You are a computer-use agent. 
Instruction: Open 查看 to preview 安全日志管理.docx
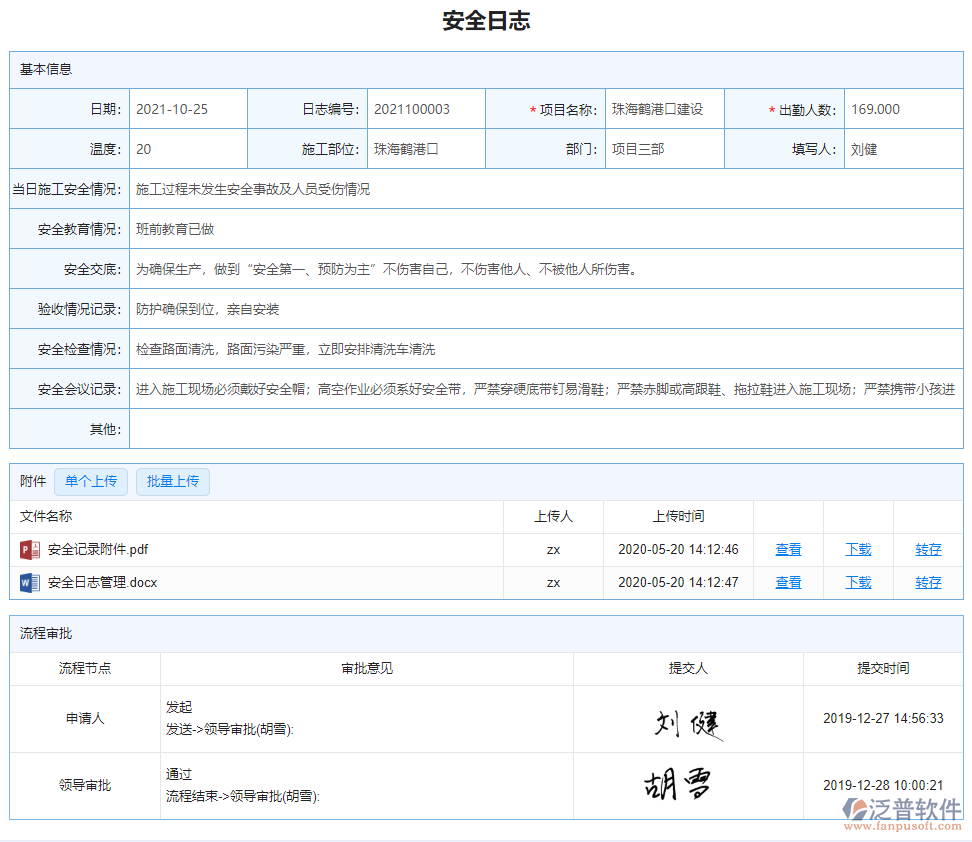(x=789, y=582)
